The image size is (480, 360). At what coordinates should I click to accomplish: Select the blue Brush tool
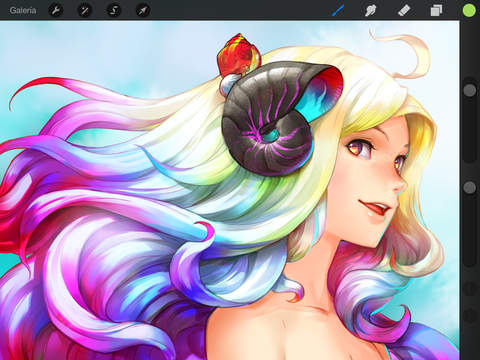click(x=338, y=10)
